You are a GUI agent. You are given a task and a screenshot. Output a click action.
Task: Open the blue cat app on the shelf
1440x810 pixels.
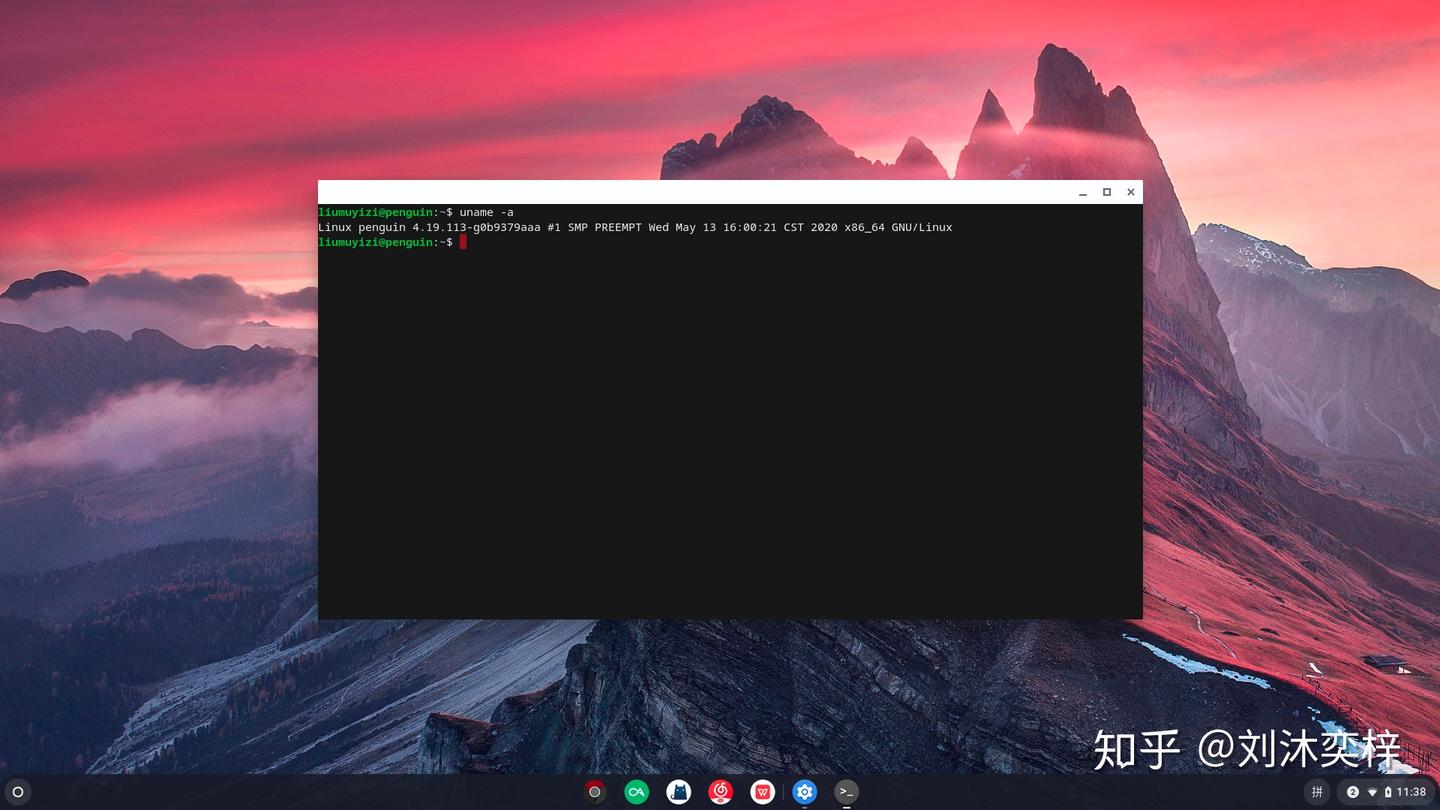click(x=679, y=791)
